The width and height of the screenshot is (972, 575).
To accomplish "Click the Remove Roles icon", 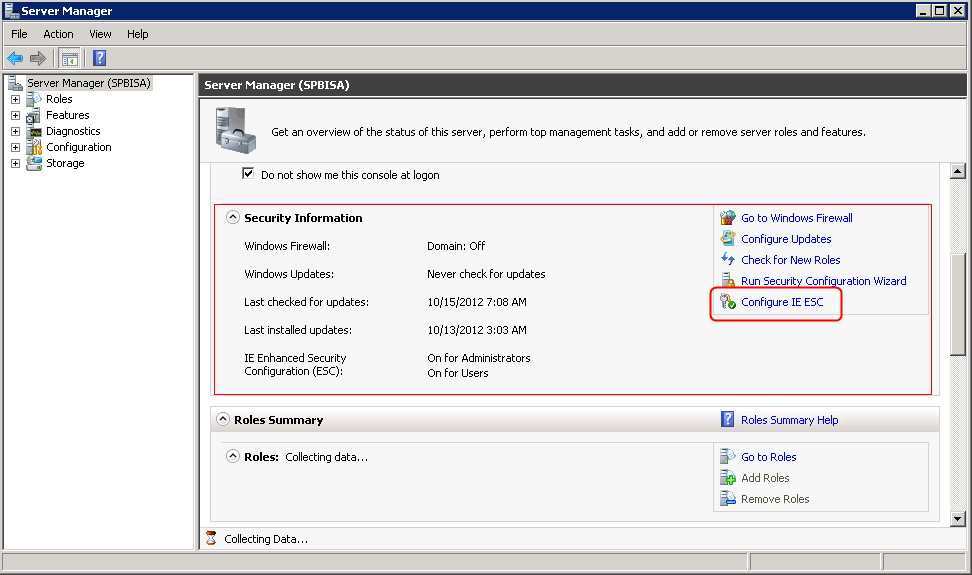I will (728, 499).
